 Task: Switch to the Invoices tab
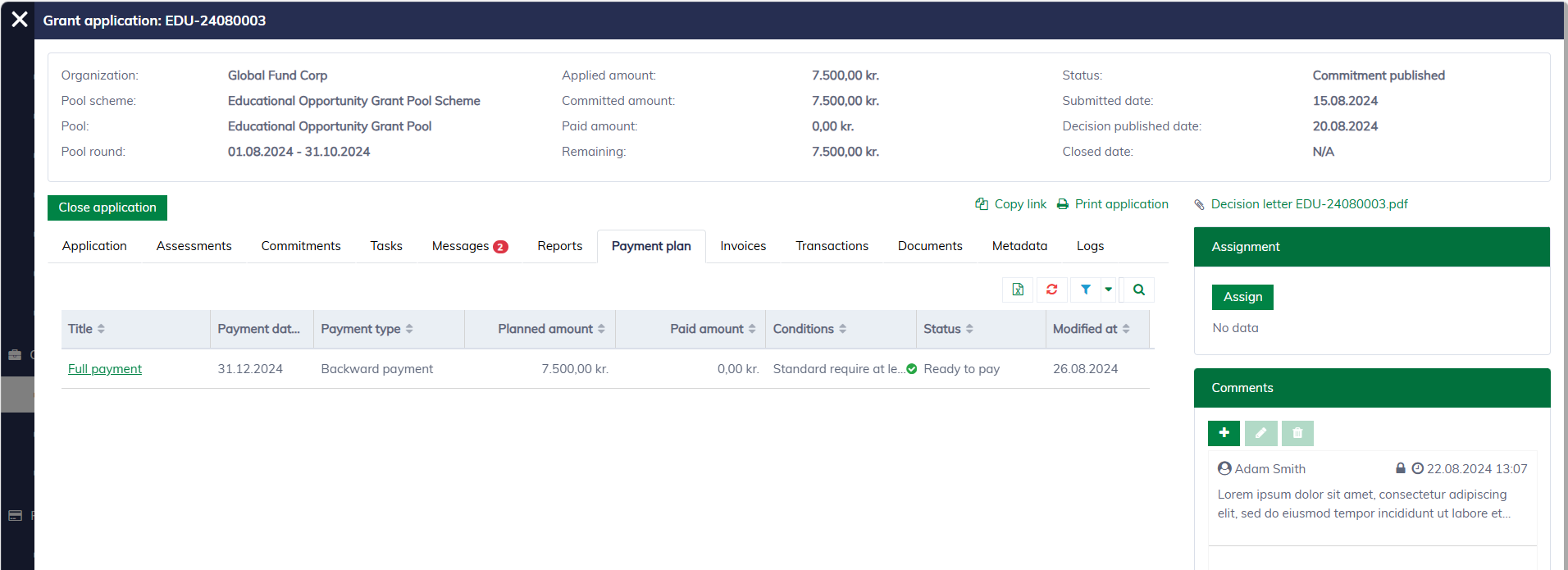tap(743, 246)
